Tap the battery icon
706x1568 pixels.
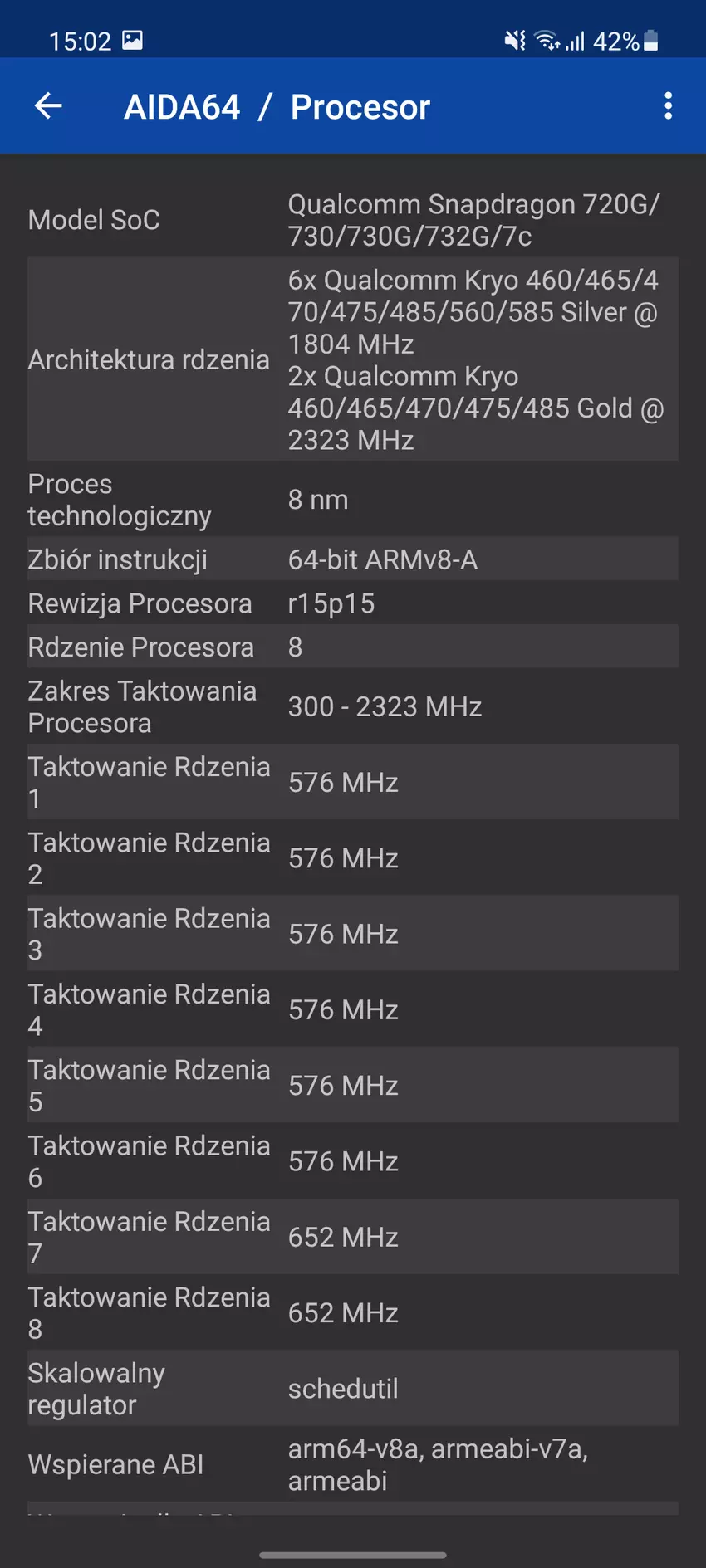tap(651, 40)
